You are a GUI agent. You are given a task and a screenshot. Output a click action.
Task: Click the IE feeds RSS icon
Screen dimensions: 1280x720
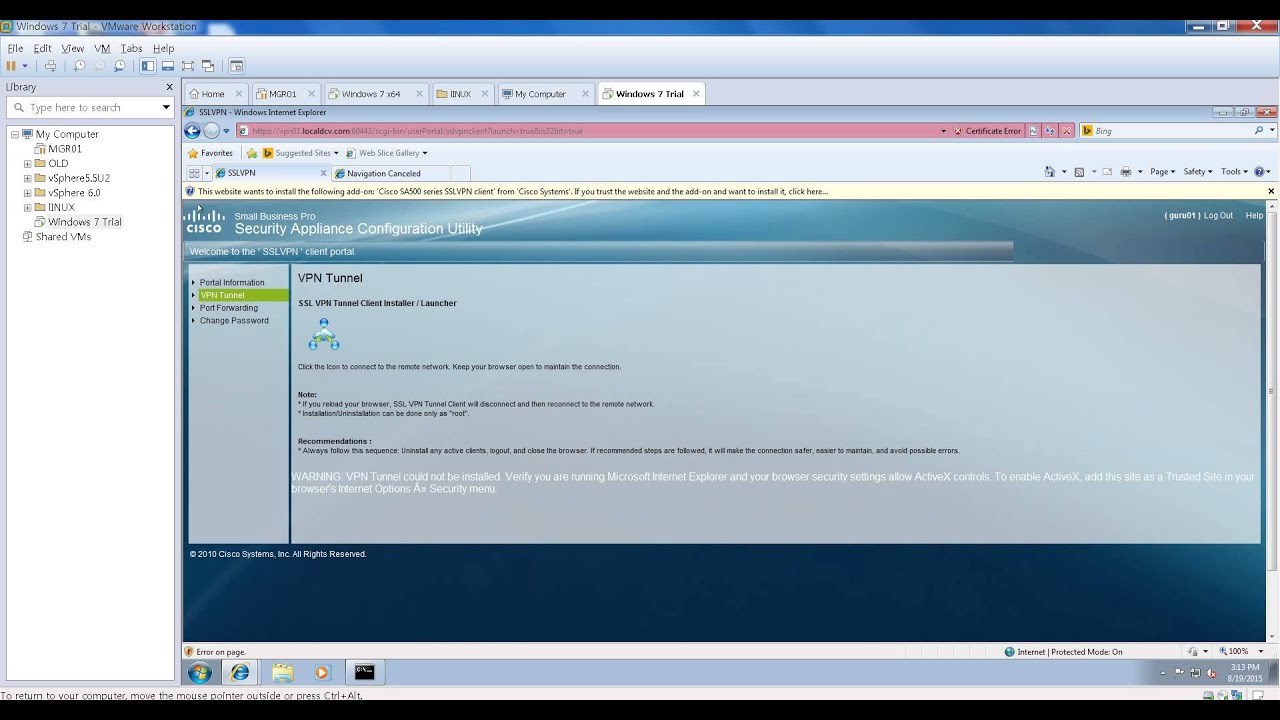point(1079,172)
